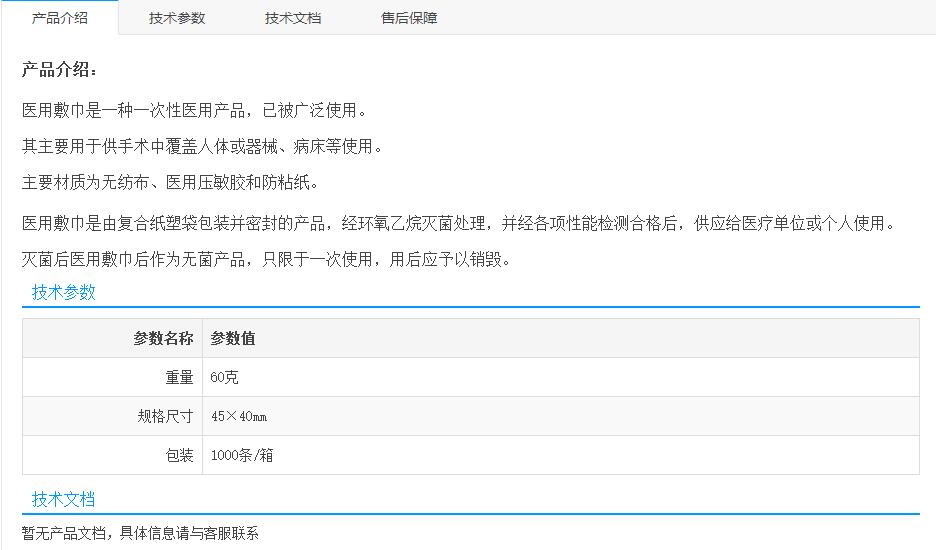Click the 暂无产品文档 notice text

pos(140,533)
